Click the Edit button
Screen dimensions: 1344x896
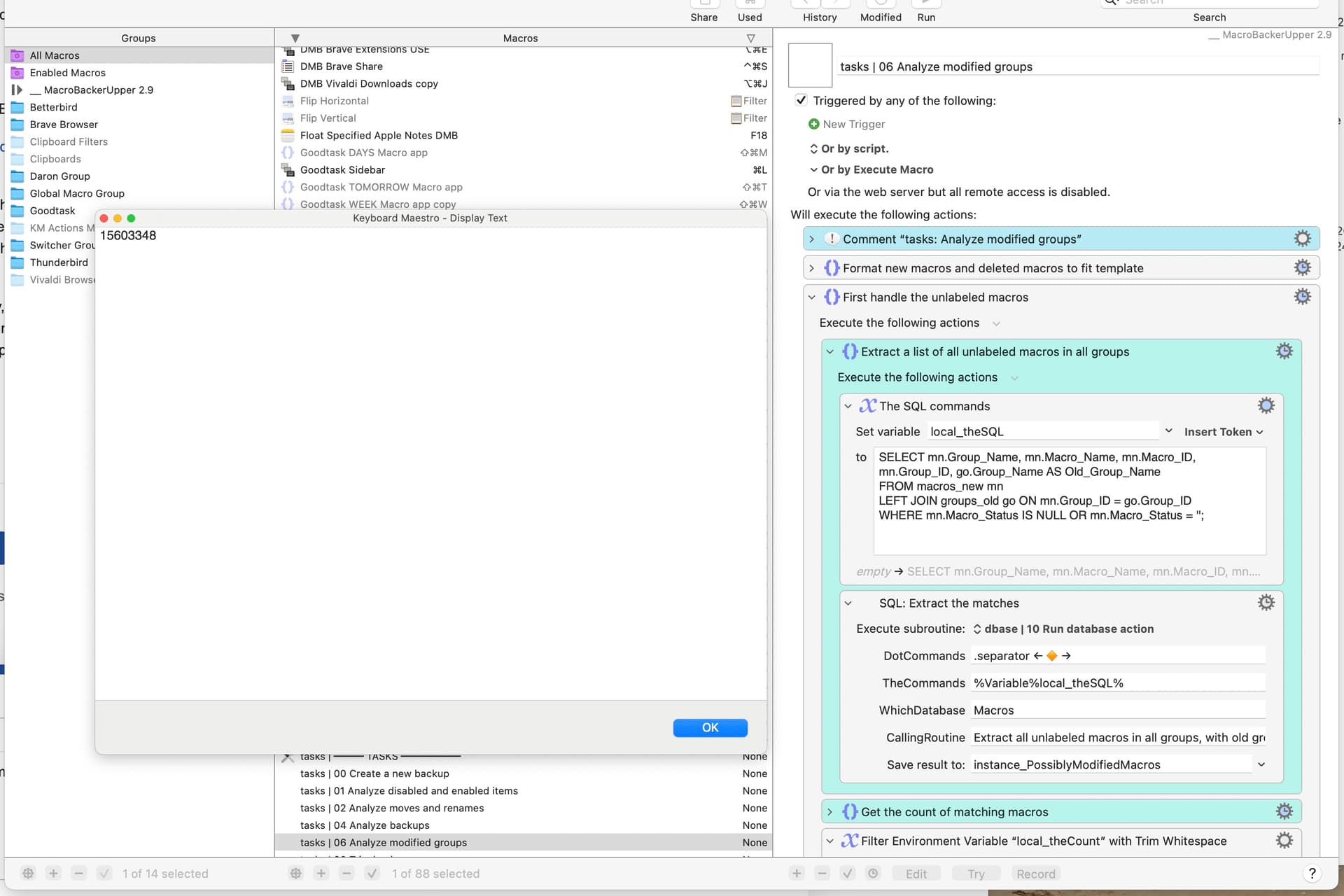[x=916, y=874]
